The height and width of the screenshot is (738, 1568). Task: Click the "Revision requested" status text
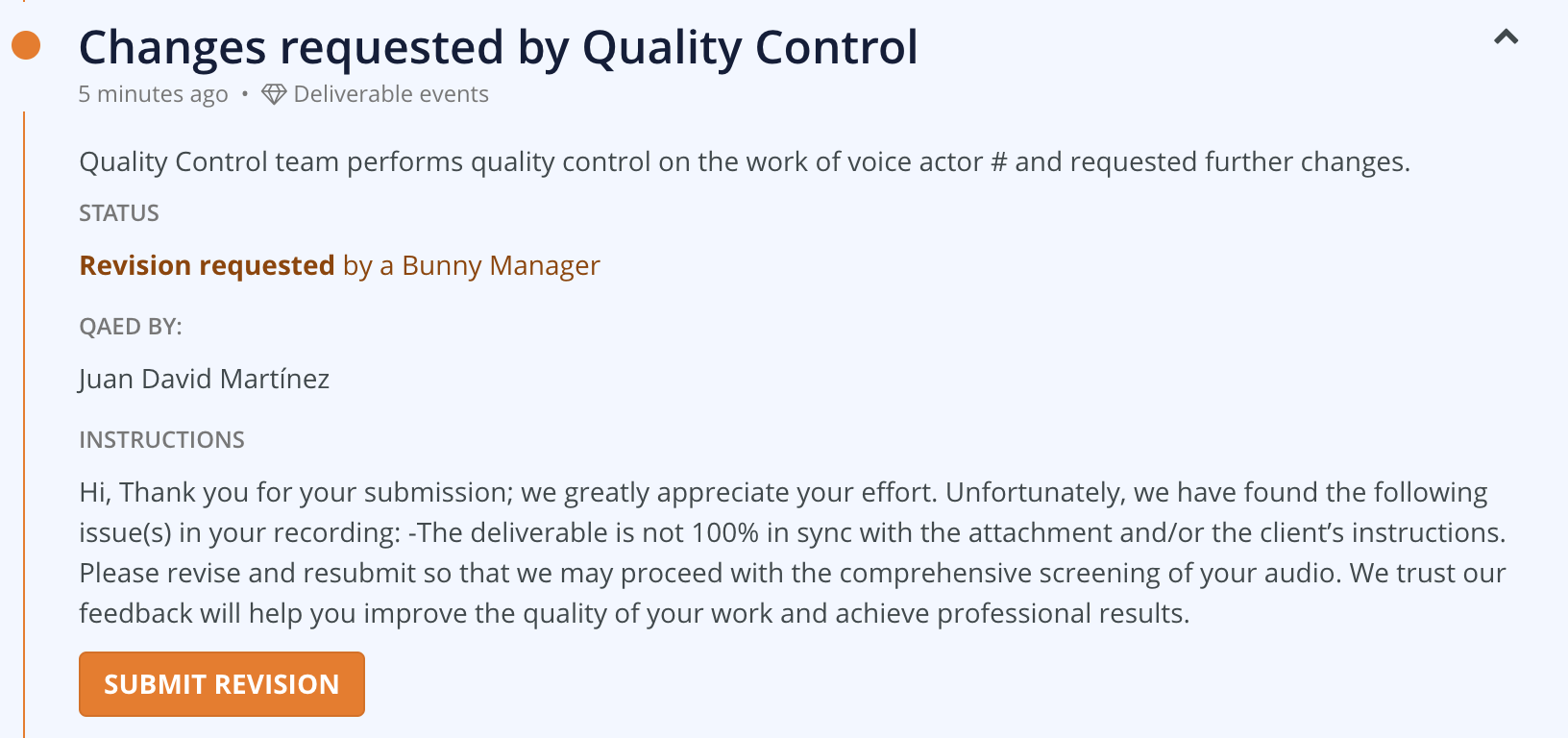[207, 265]
